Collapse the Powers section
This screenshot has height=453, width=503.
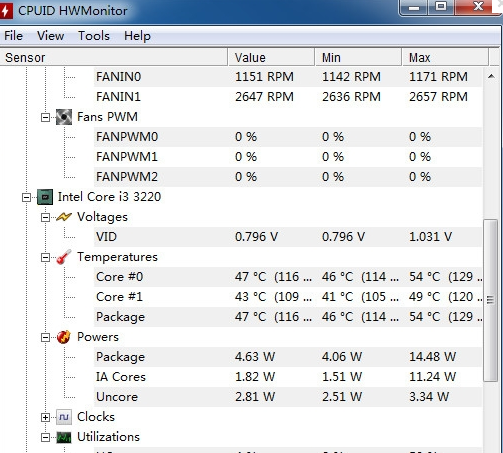point(45,337)
